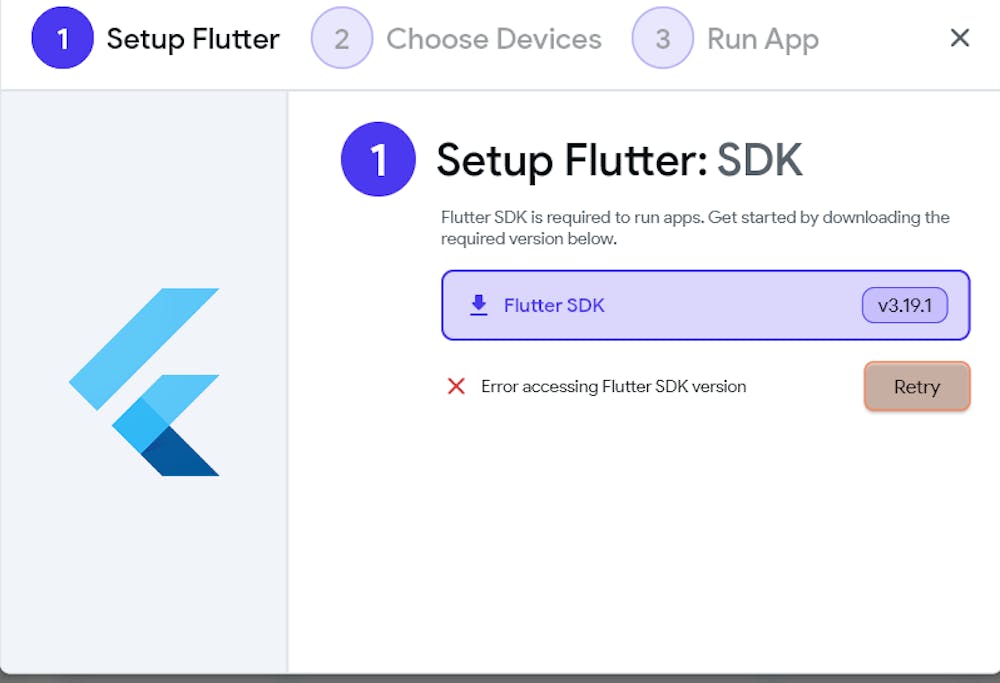Click the black Setup Flutter: heading text
Image resolution: width=1000 pixels, height=683 pixels.
coord(571,160)
